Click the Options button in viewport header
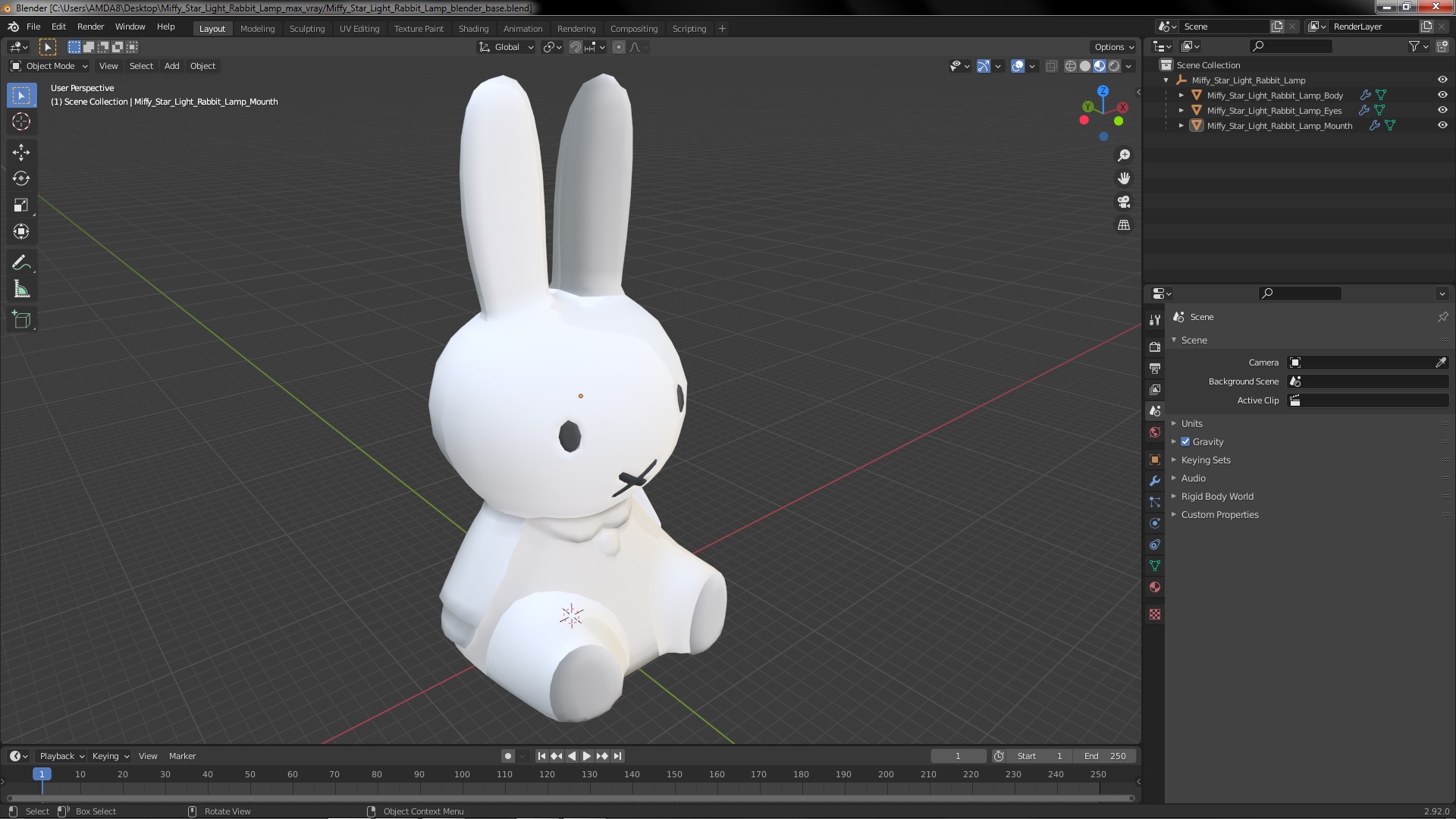The width and height of the screenshot is (1456, 819). coord(1113,47)
